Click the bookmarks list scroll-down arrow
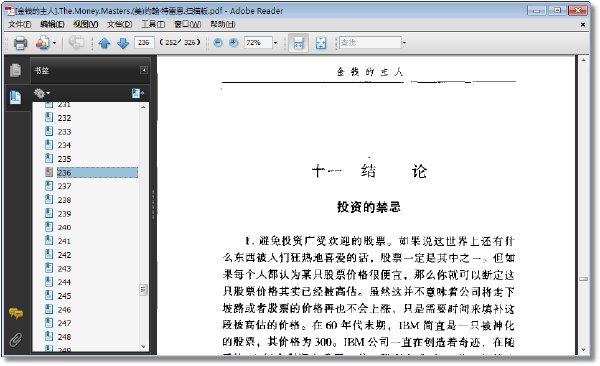 [143, 347]
